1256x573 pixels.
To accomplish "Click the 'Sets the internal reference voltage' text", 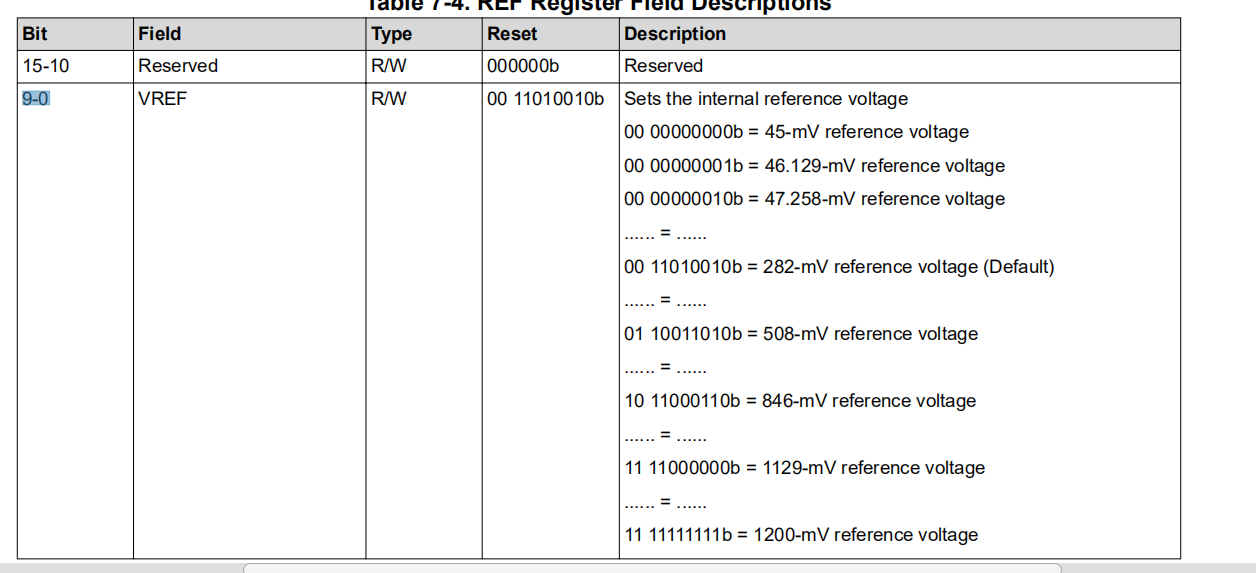I will tap(766, 99).
